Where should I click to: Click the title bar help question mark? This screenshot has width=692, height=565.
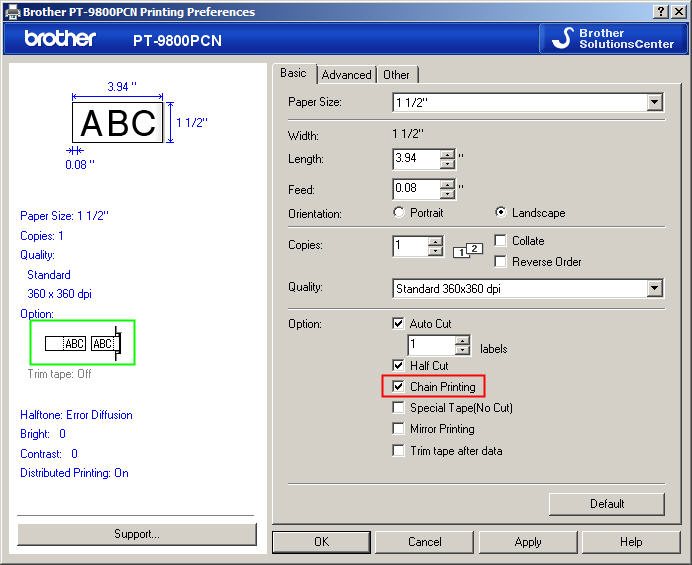(662, 11)
